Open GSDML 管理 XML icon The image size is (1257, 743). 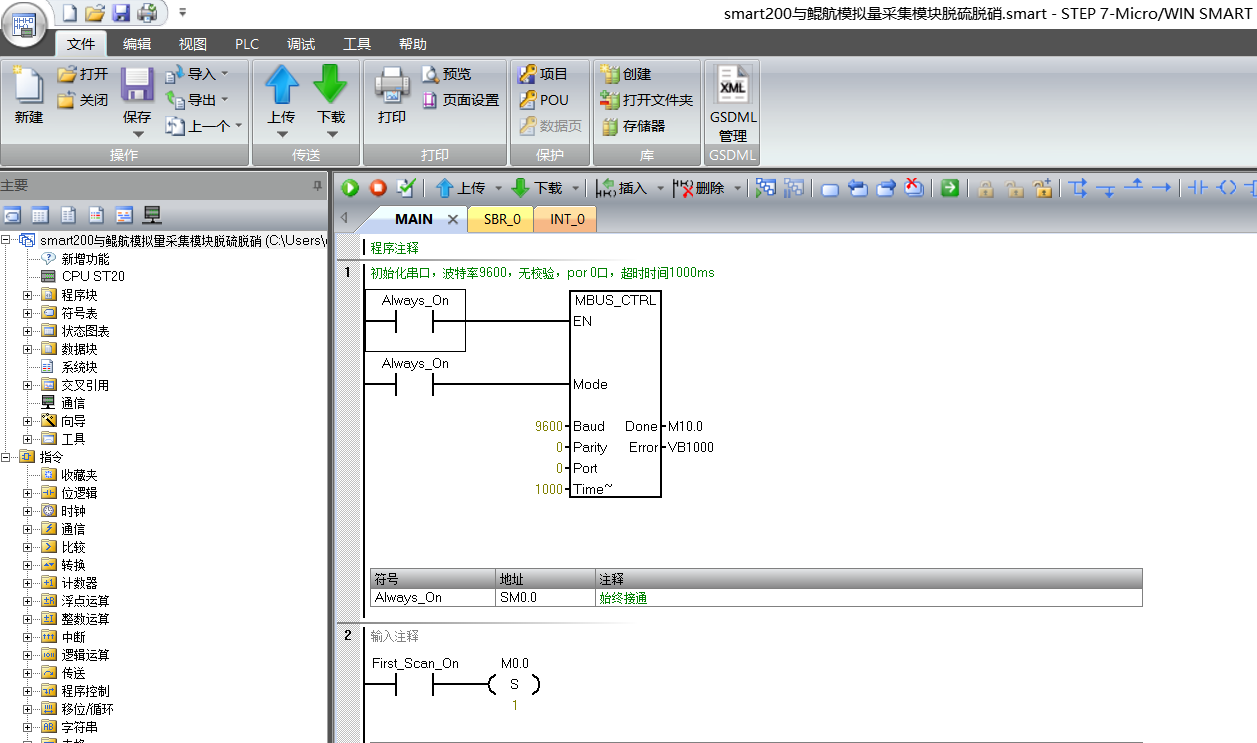[733, 84]
